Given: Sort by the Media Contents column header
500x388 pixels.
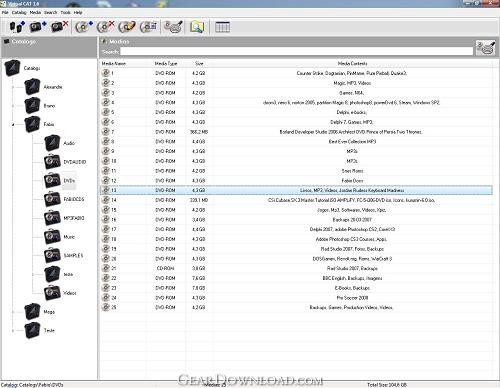Looking at the screenshot, I should pyautogui.click(x=352, y=63).
